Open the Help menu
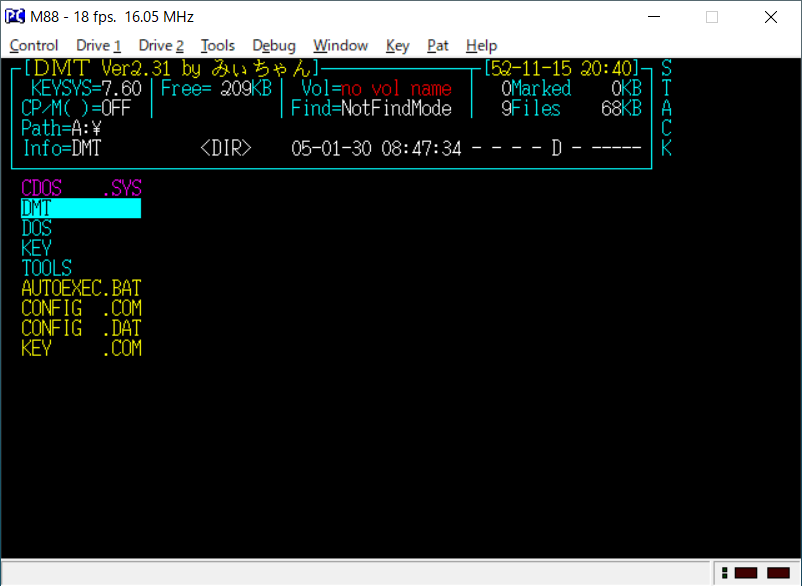Image resolution: width=802 pixels, height=586 pixels. (x=481, y=45)
